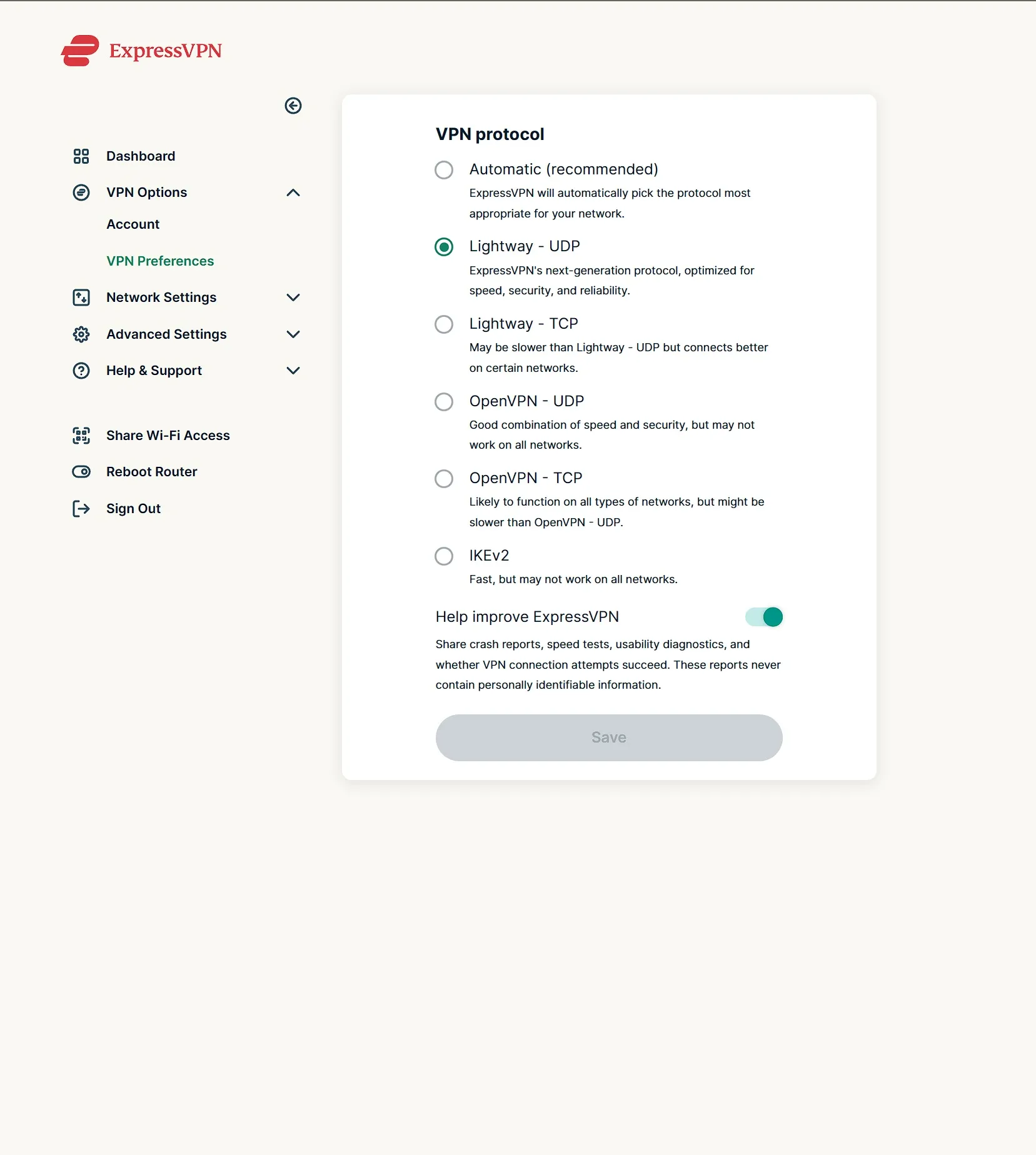Click the Network Settings icon
1036x1155 pixels.
pos(81,297)
